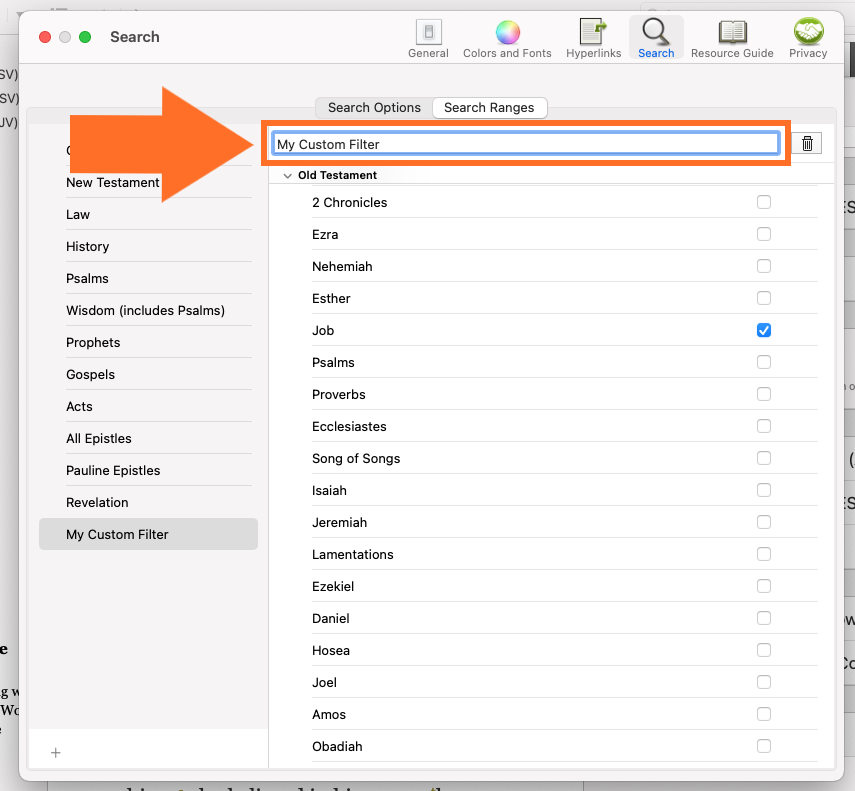Open the Hyperlinks preferences pane
The height and width of the screenshot is (791, 855).
[593, 38]
